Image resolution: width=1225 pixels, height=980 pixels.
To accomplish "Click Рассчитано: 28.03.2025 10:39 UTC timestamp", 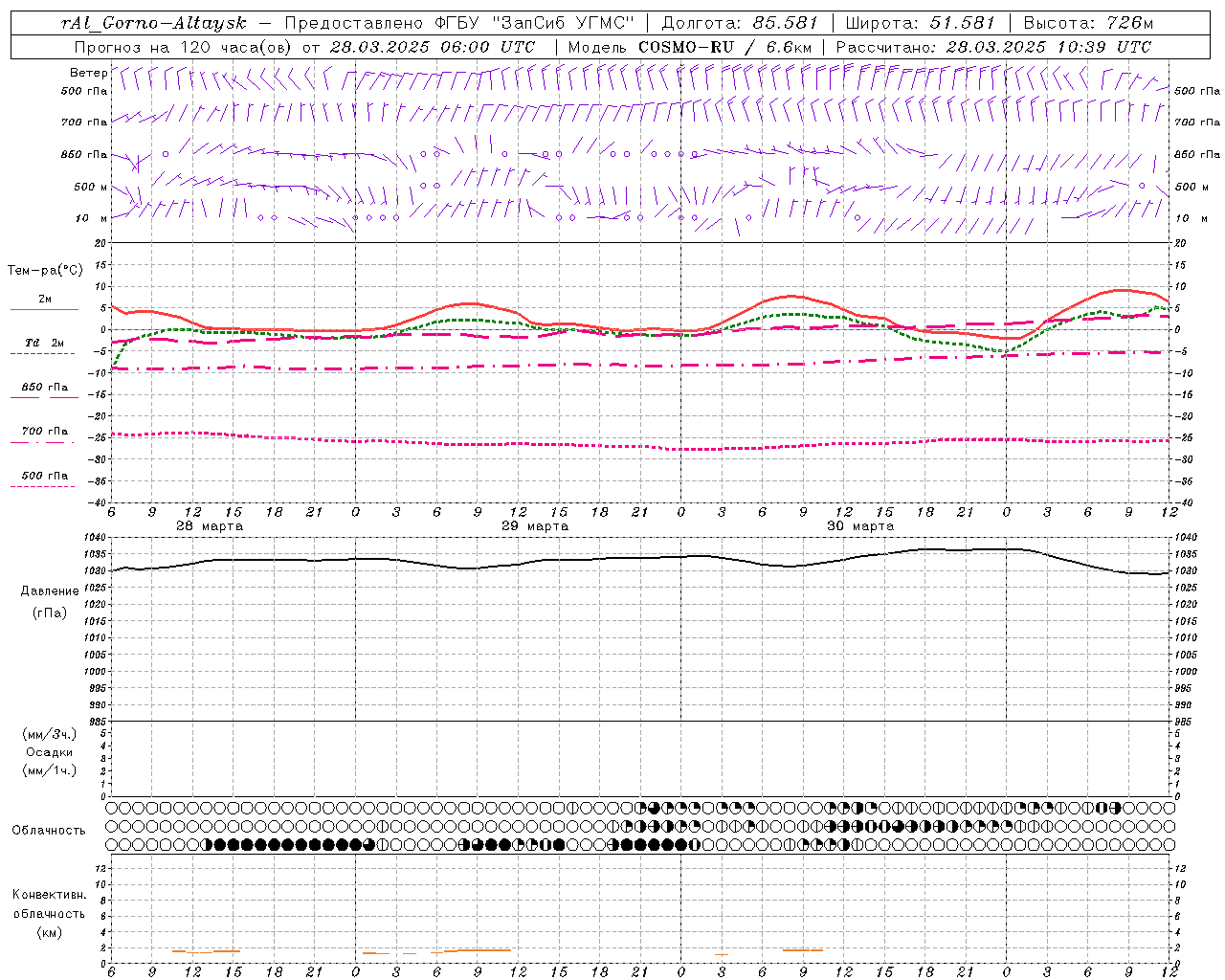I will pos(993,47).
